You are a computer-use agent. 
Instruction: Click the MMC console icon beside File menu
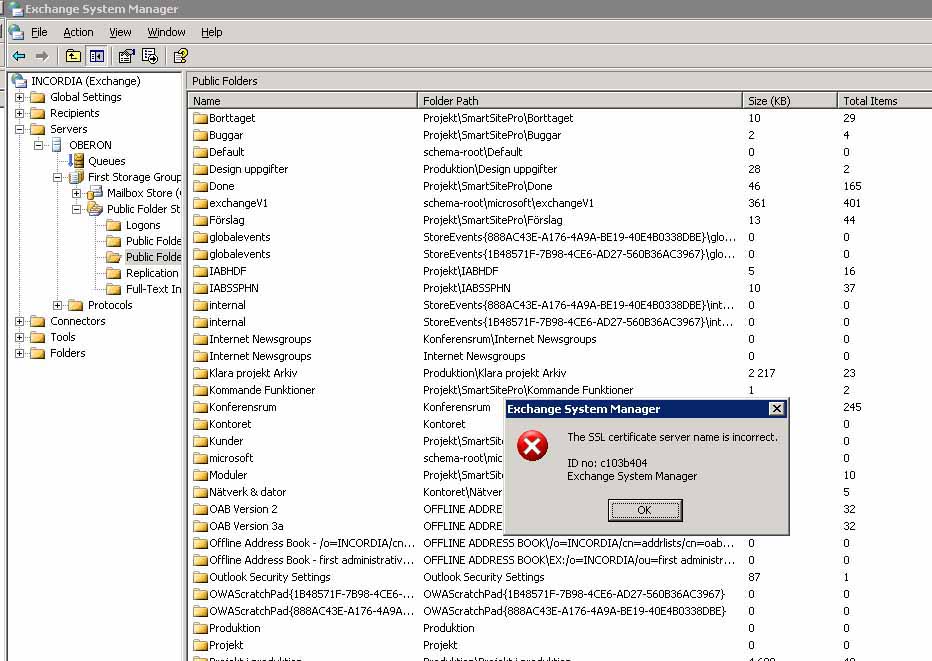[16, 32]
